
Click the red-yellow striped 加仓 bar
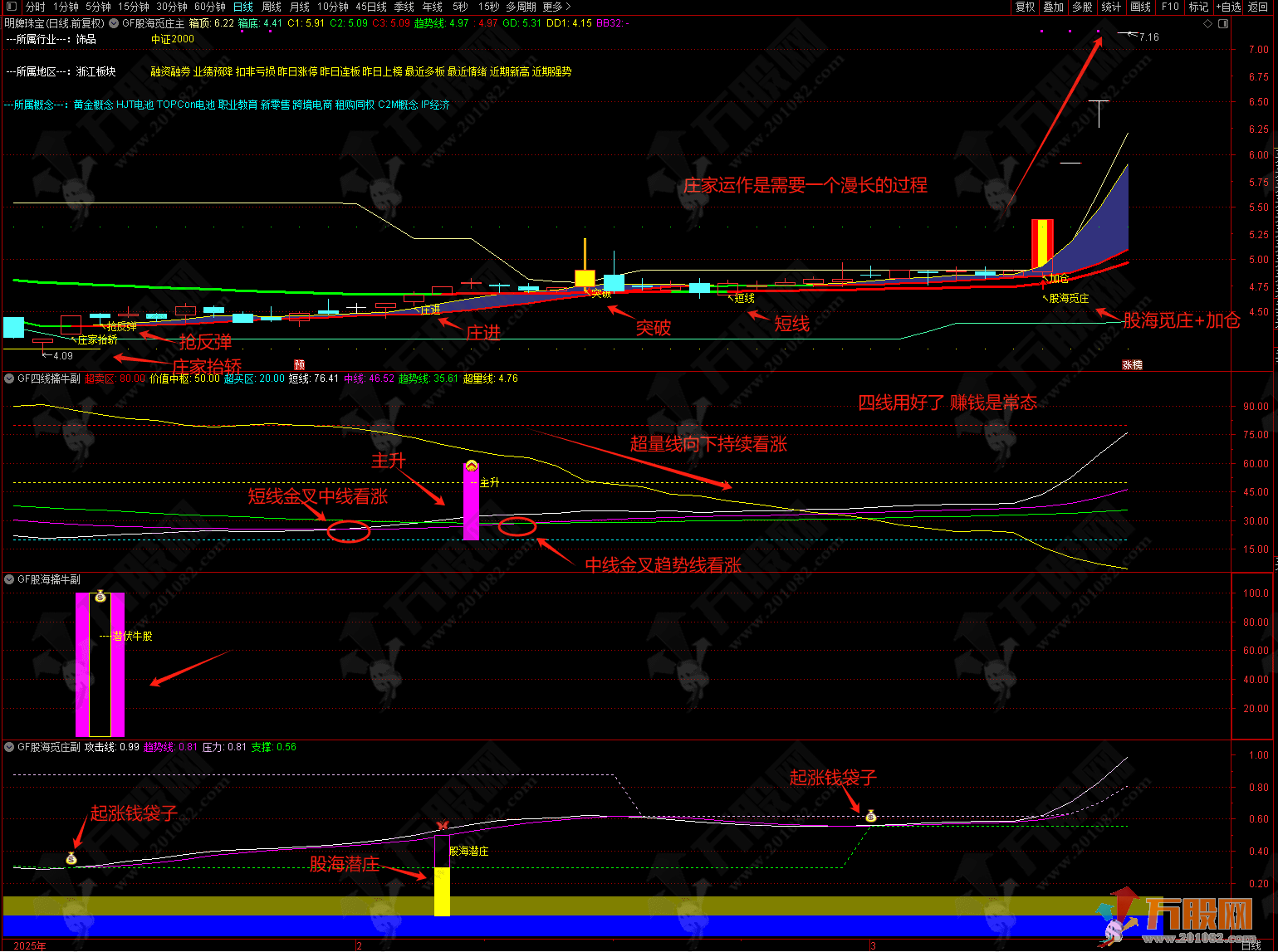coord(1042,243)
